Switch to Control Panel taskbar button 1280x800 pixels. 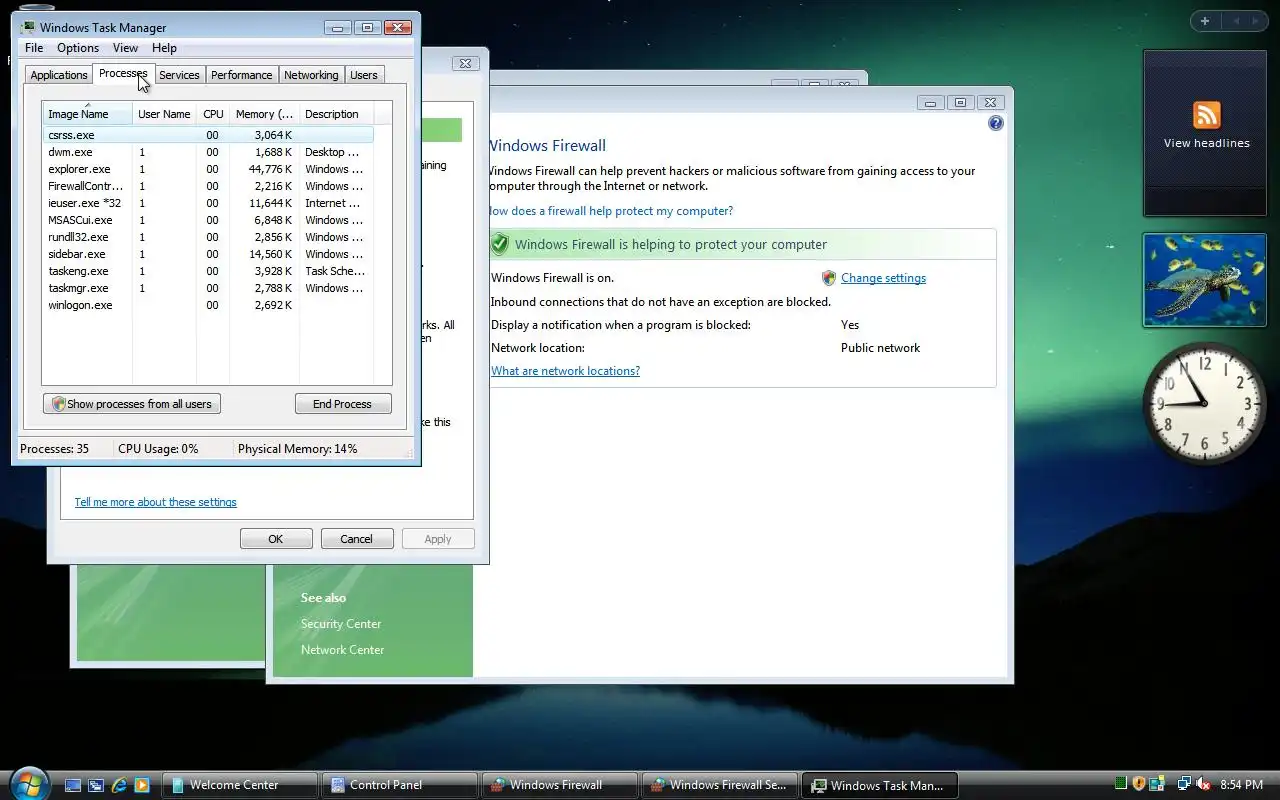point(399,785)
